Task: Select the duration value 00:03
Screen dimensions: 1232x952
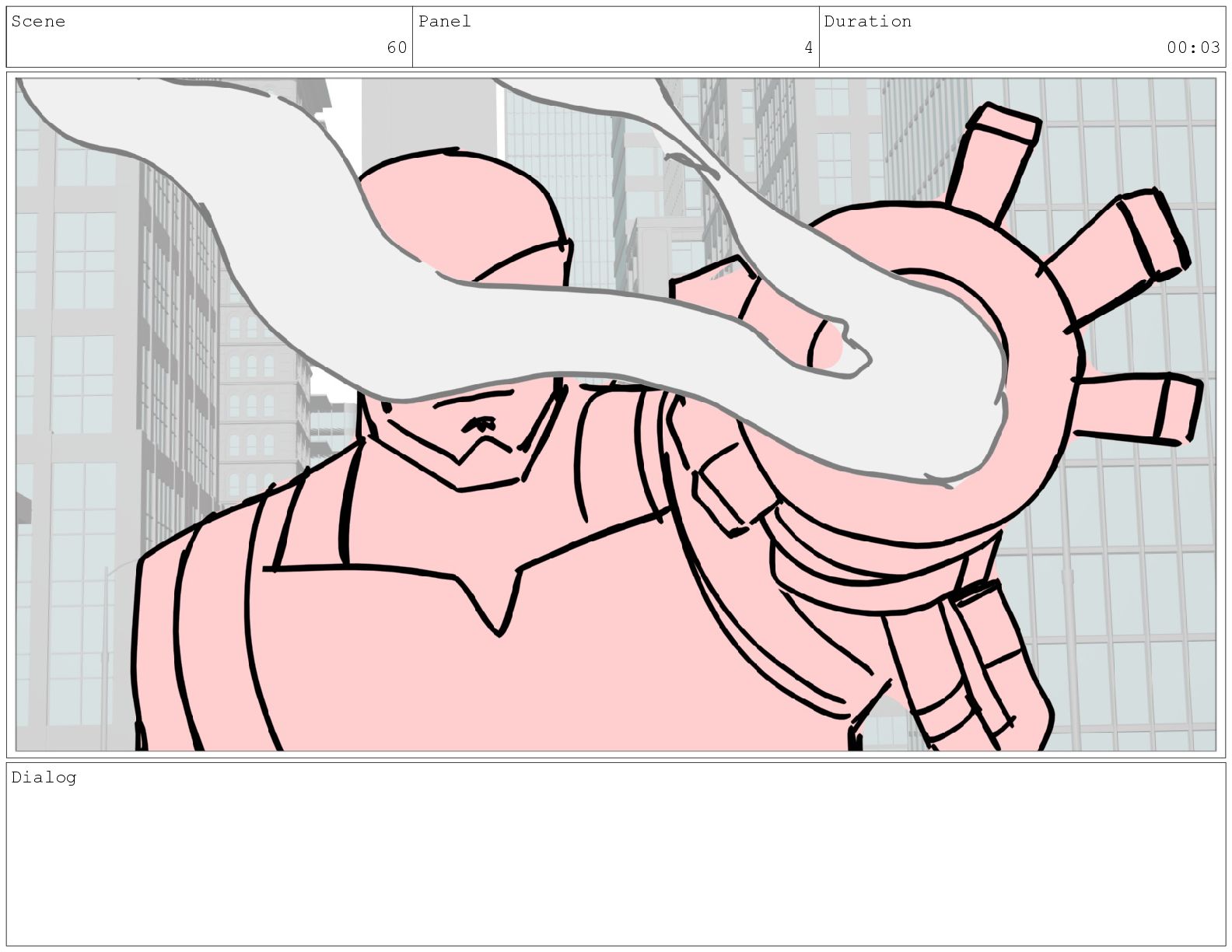Action: (x=1193, y=47)
